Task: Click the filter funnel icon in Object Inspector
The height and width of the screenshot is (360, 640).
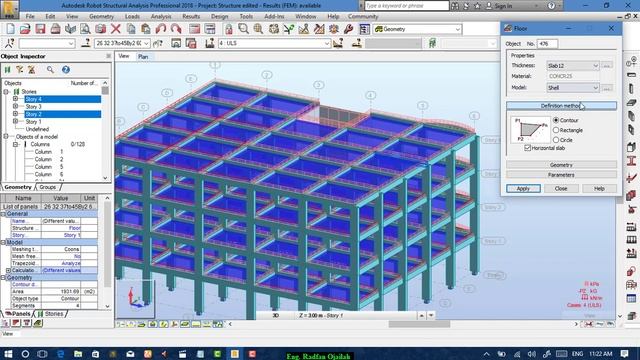Action: (x=20, y=70)
